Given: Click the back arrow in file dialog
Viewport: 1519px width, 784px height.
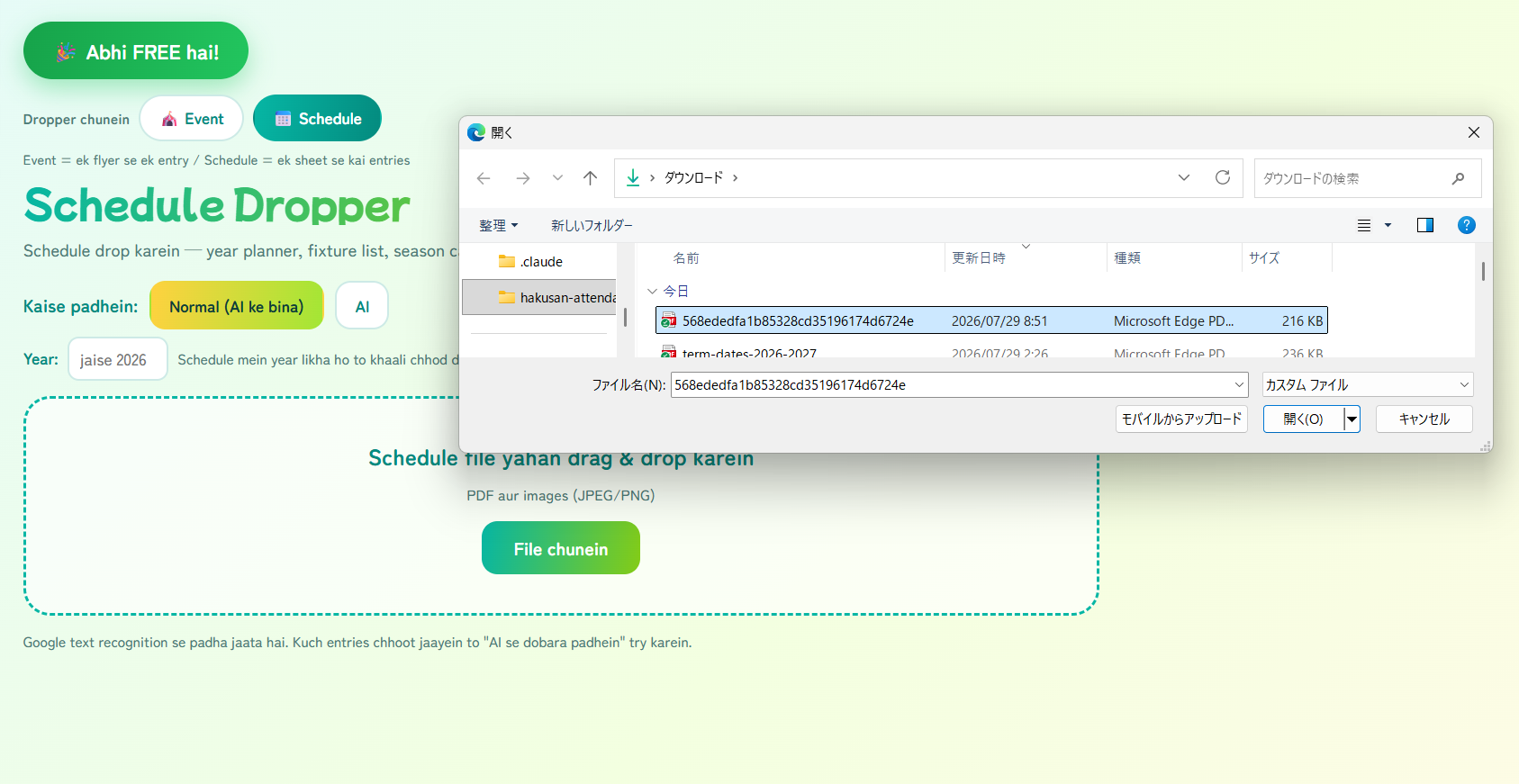Looking at the screenshot, I should 484,178.
